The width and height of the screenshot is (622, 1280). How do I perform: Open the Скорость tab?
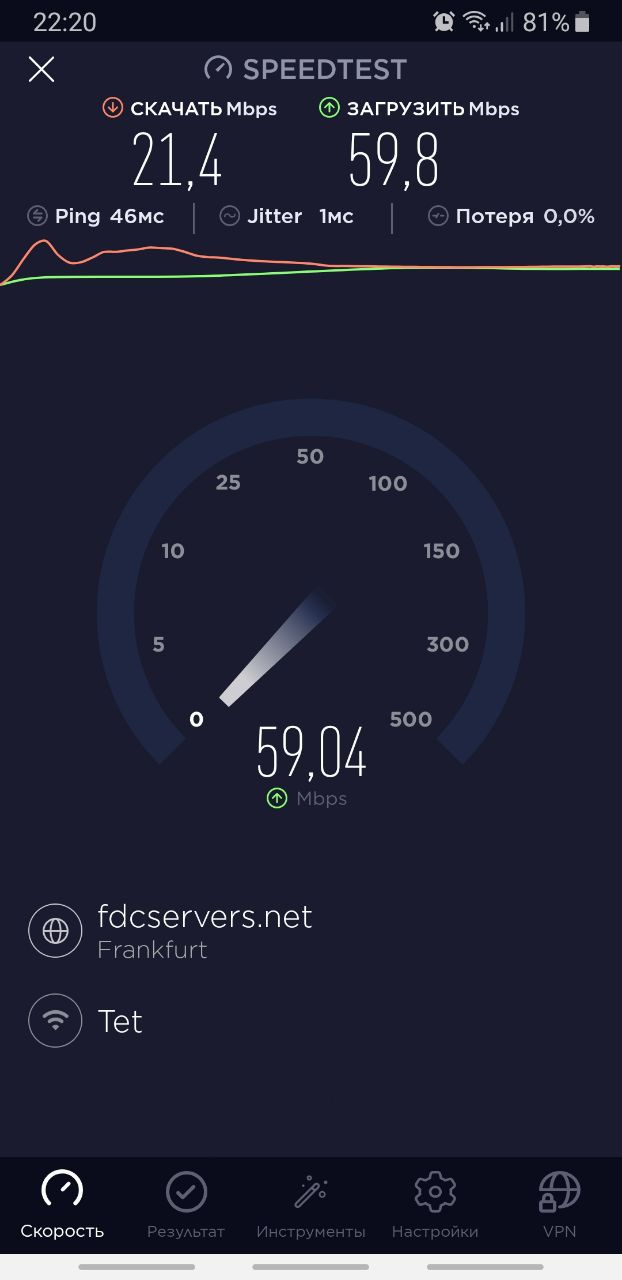(62, 1204)
